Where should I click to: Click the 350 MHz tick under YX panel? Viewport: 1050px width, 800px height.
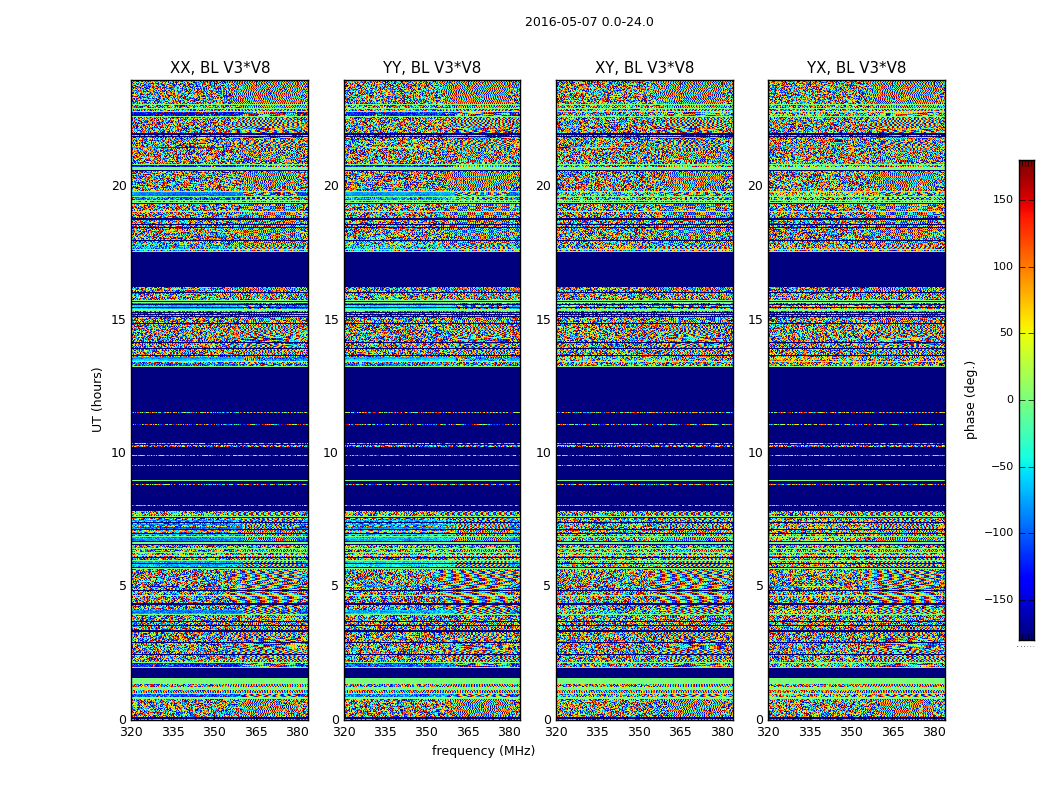tap(851, 732)
